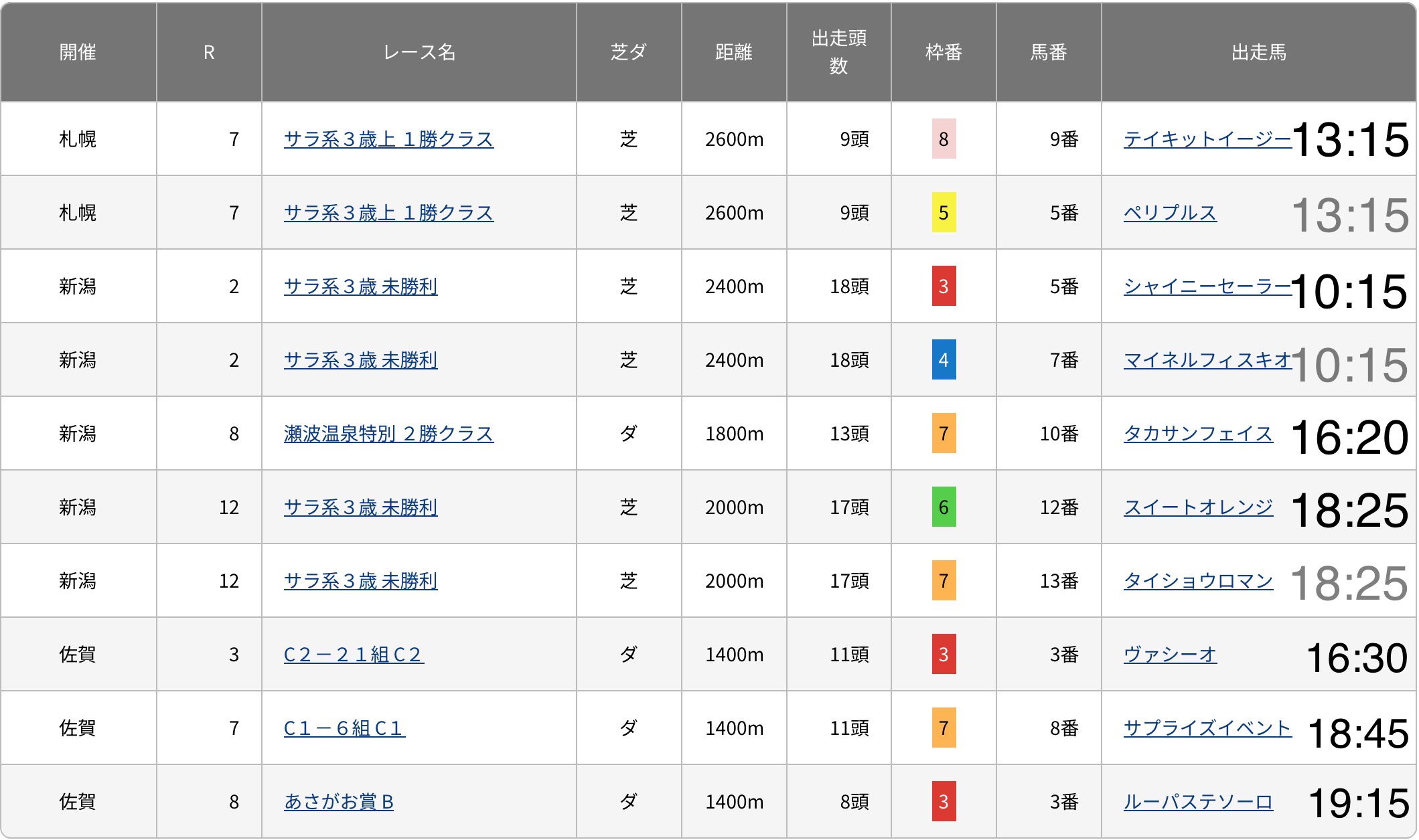
Task: Click blue frame number 4 badge
Action: (x=943, y=360)
